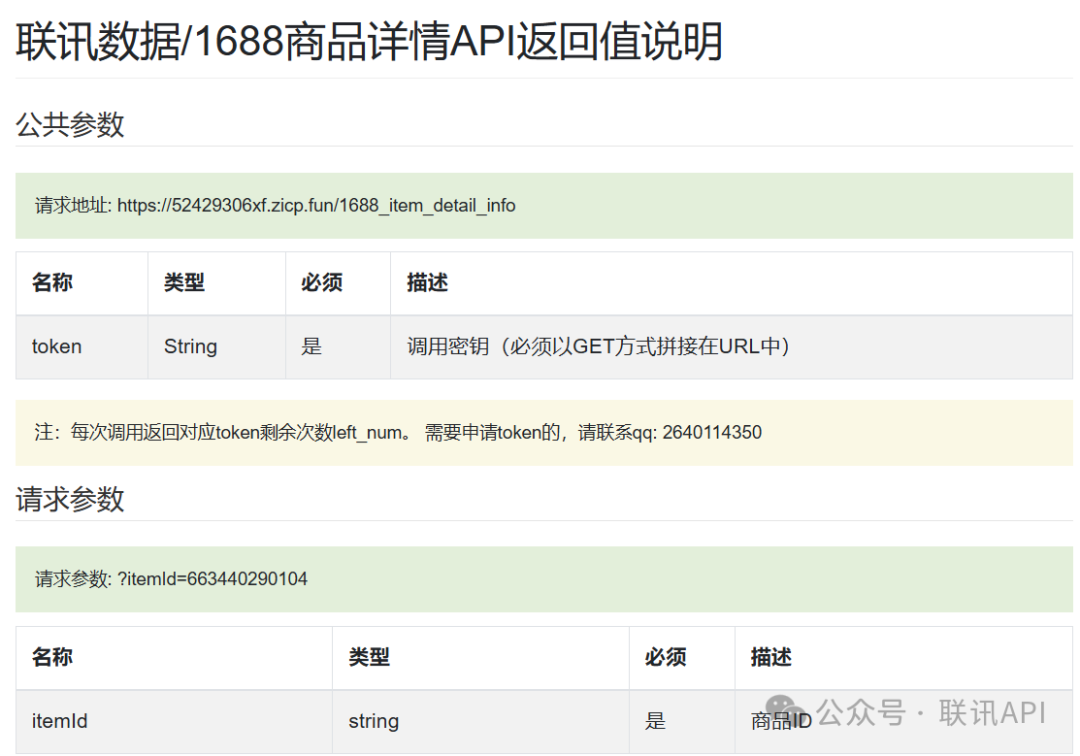Click the 类型 header in the request parameters table
This screenshot has height=756, width=1080.
click(x=369, y=657)
